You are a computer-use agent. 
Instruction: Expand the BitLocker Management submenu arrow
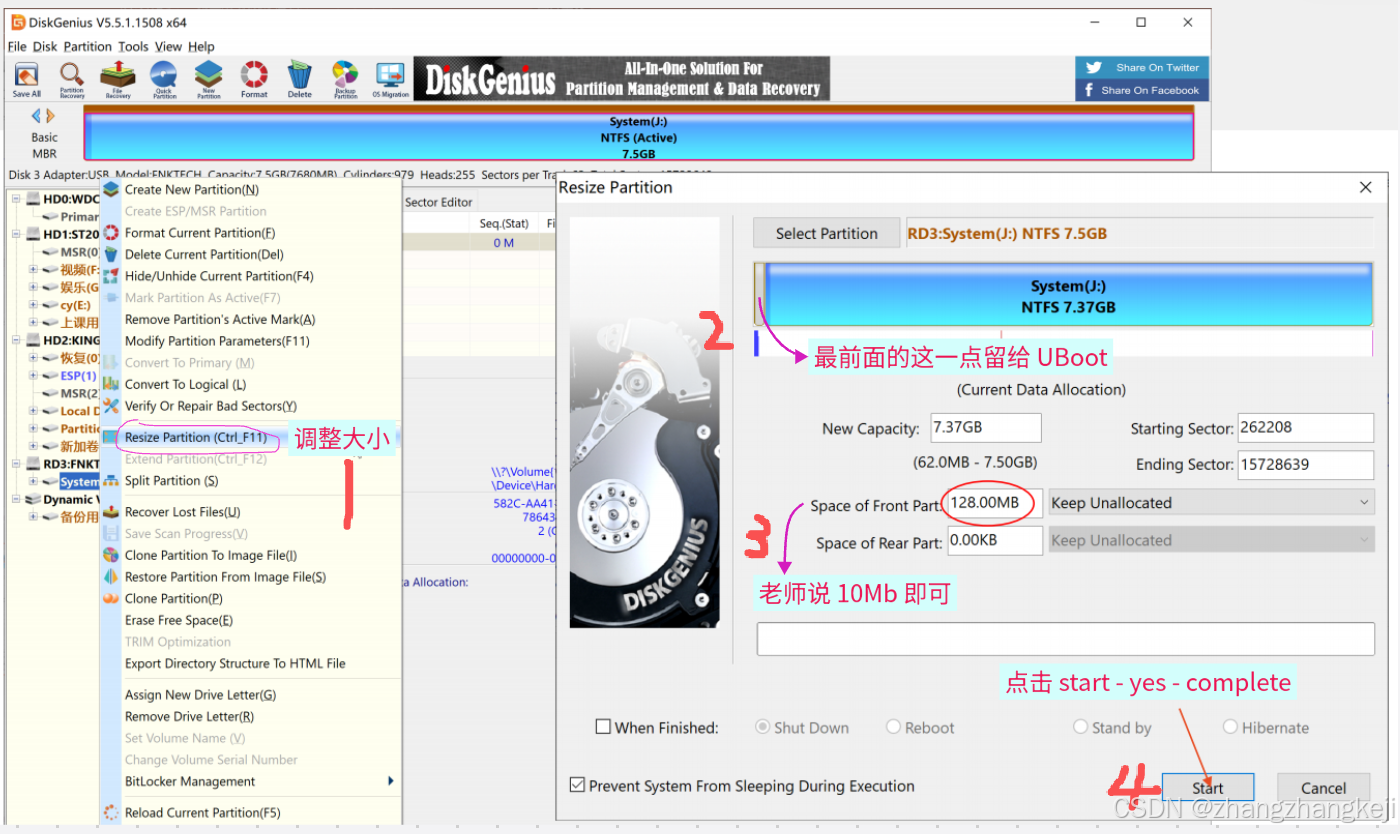tap(391, 781)
